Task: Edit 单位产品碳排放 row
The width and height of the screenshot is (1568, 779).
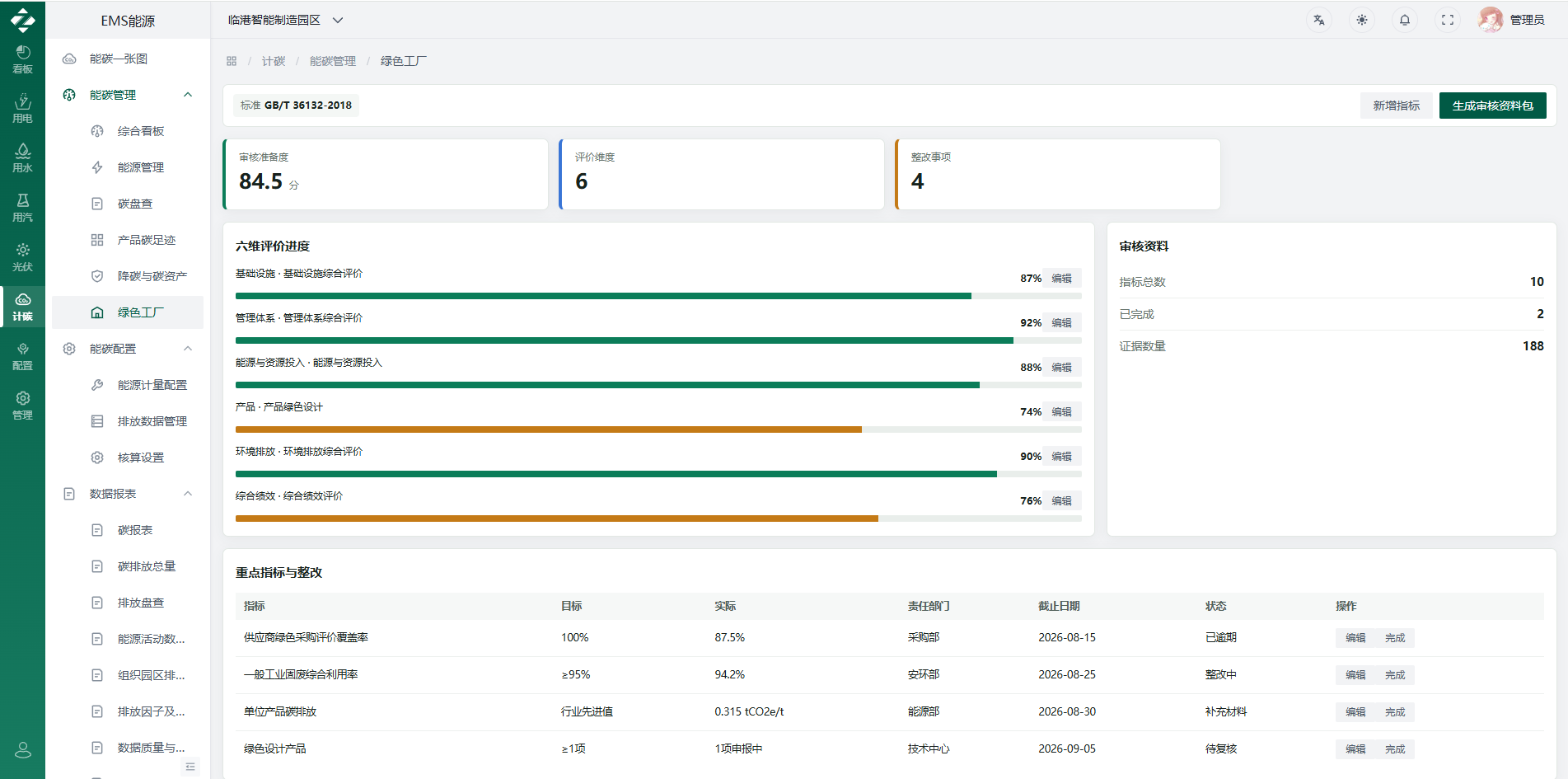Action: [1355, 712]
